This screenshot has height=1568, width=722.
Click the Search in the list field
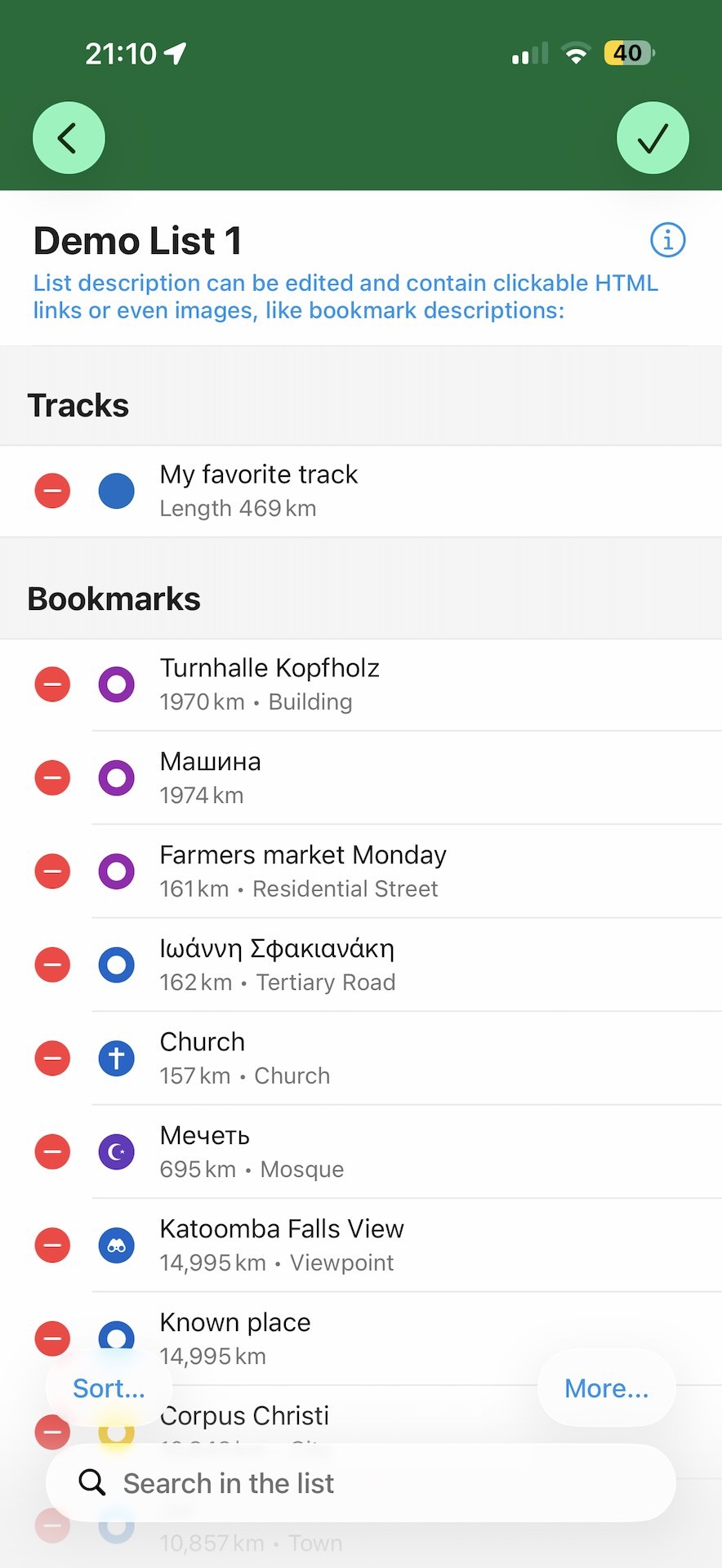coord(360,1482)
